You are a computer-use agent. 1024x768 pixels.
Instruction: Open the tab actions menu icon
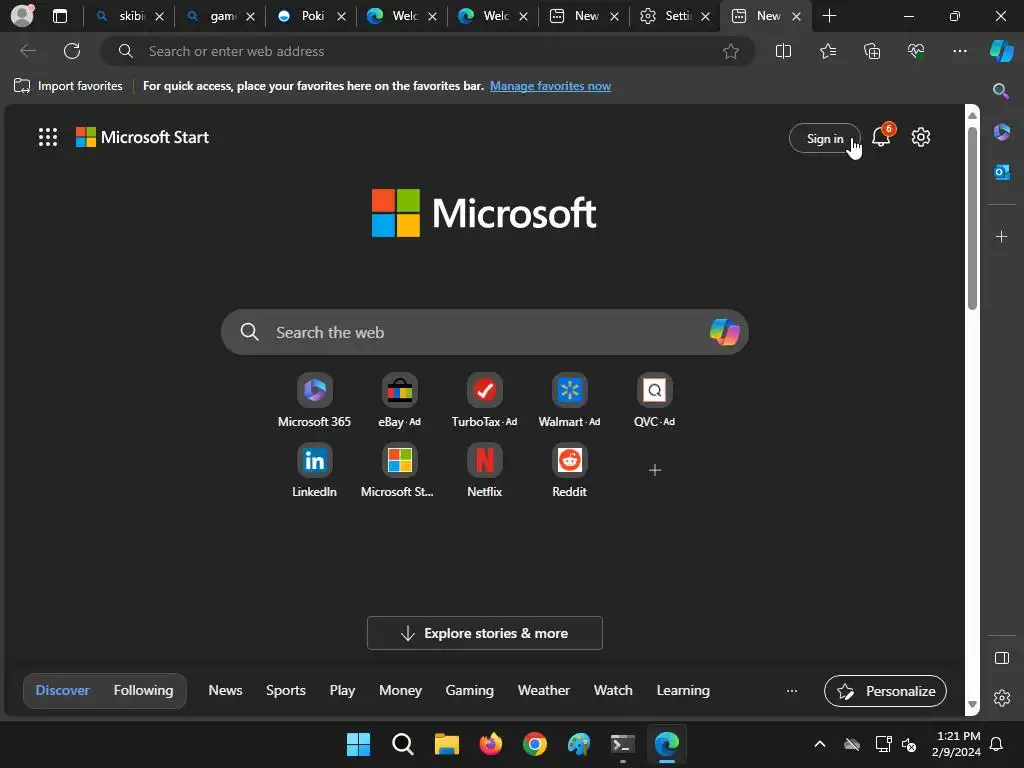[x=59, y=16]
